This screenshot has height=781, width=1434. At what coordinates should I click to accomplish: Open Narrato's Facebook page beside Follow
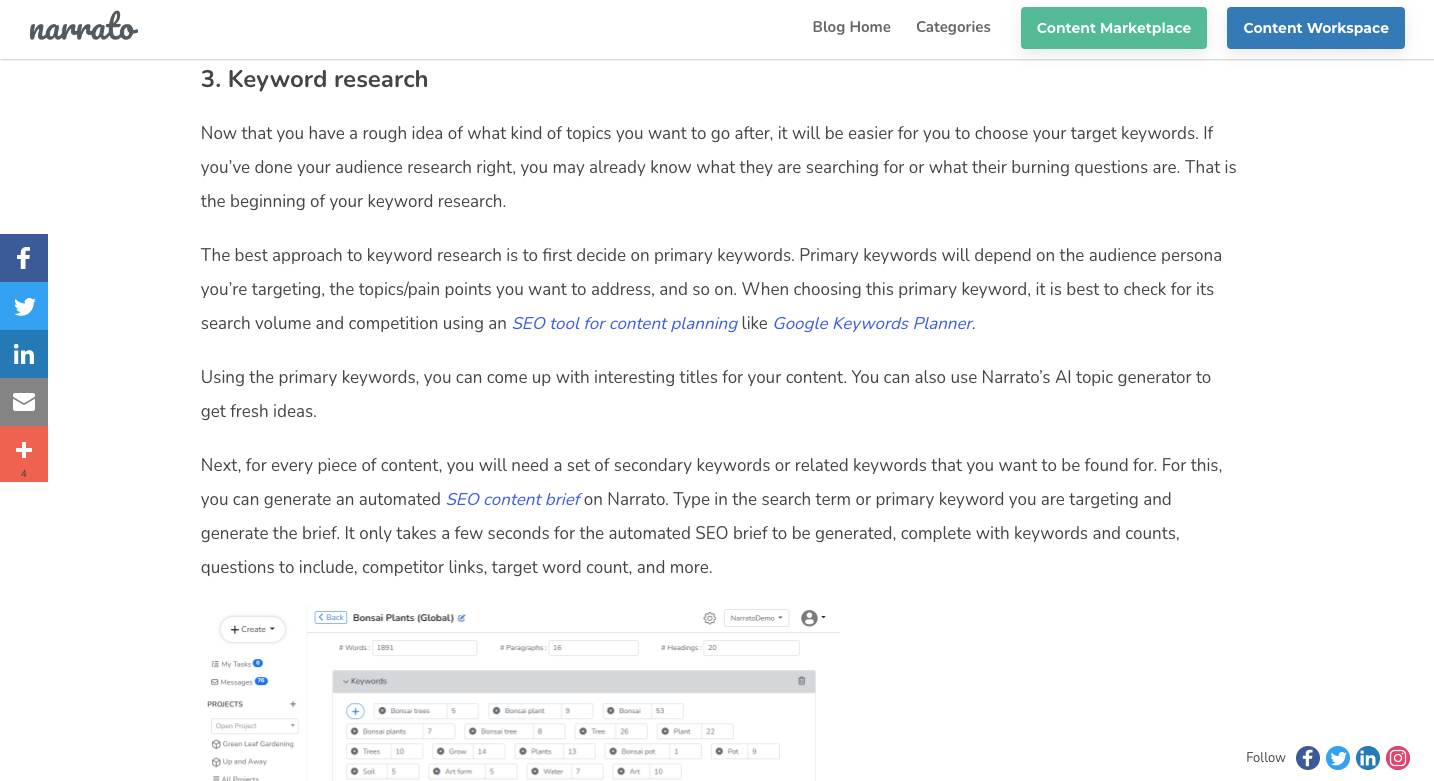[1308, 758]
